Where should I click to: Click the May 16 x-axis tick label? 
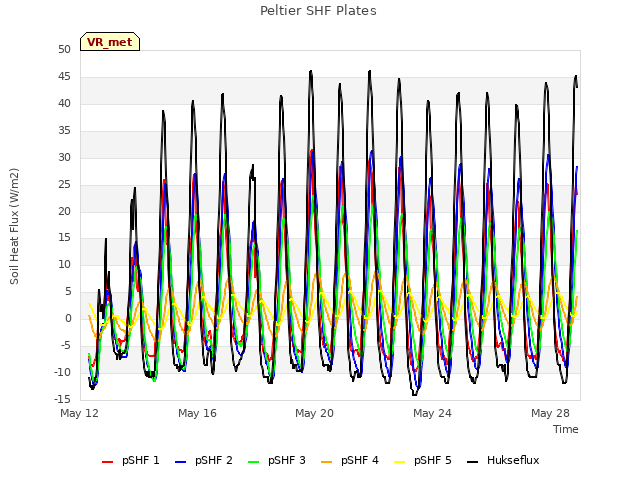[x=198, y=413]
